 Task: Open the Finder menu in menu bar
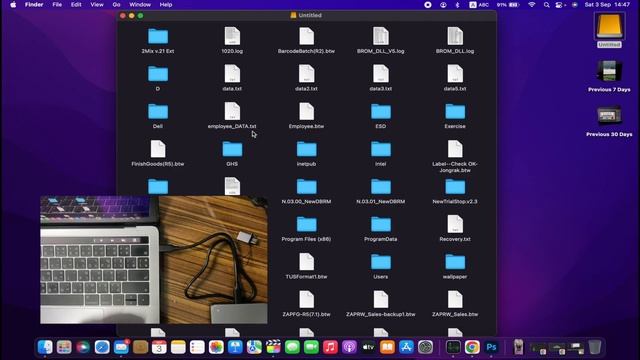click(x=34, y=5)
